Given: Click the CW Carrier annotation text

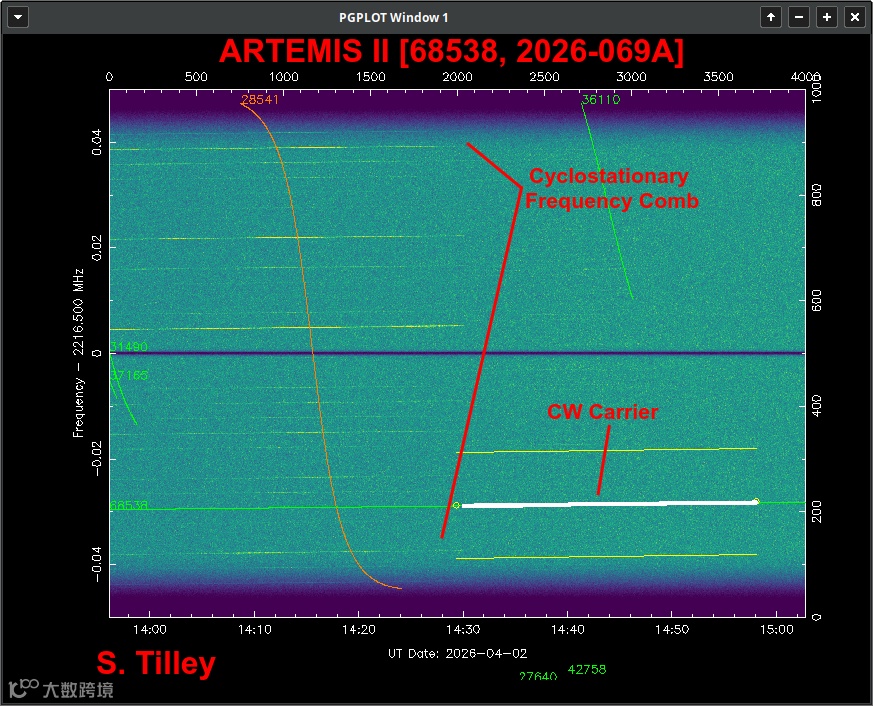Looking at the screenshot, I should click(x=602, y=412).
